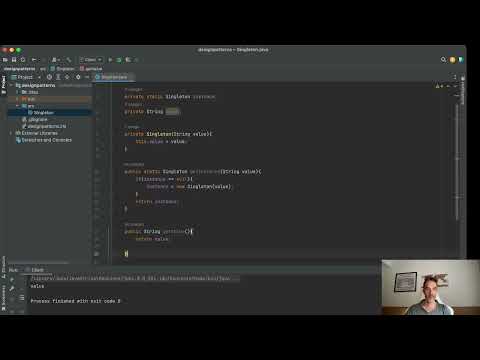The height and width of the screenshot is (360, 480).
Task: Click designpatterns breadcrumb
Action: pos(19,69)
